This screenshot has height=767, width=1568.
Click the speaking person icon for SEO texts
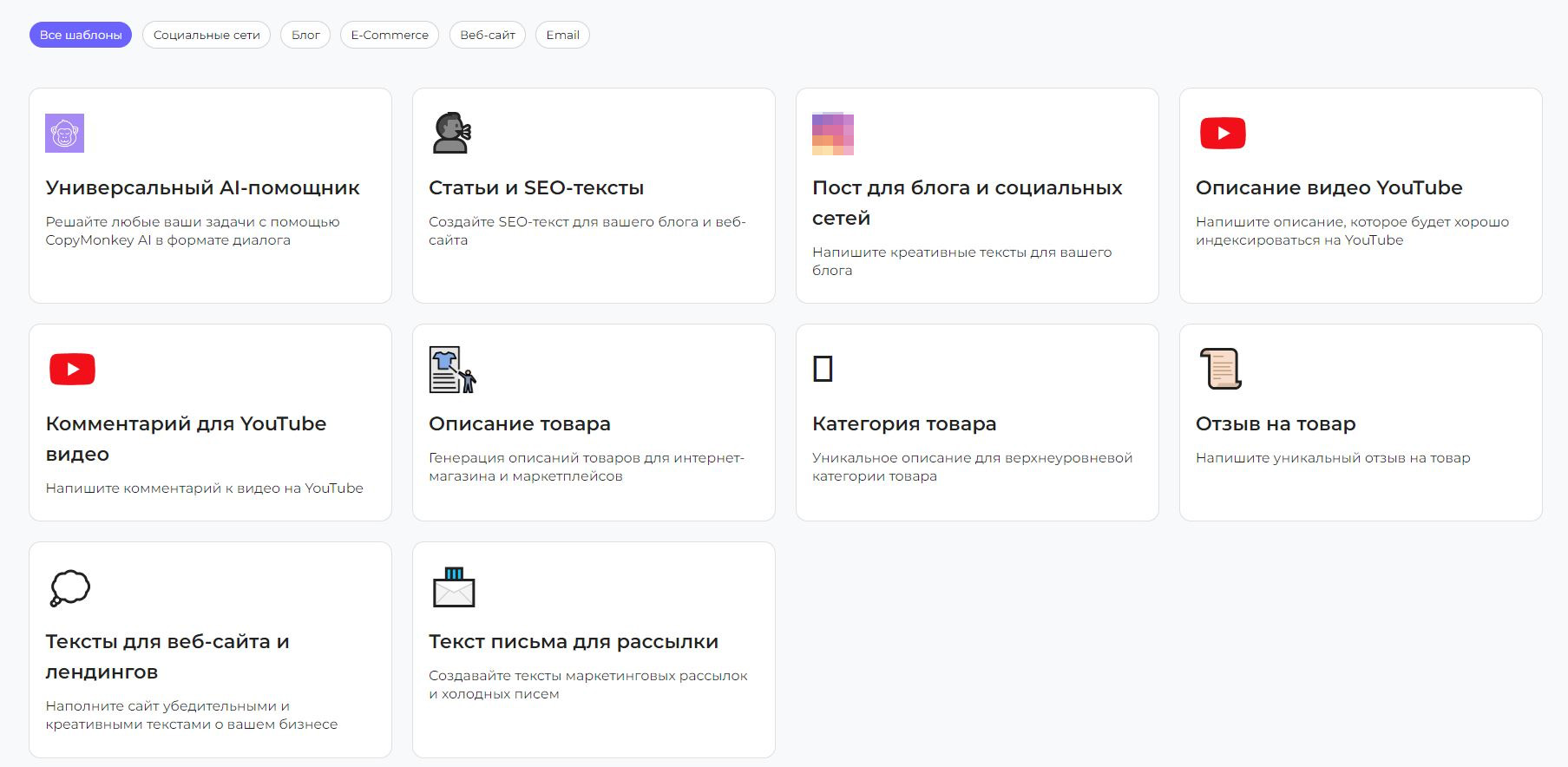point(451,133)
